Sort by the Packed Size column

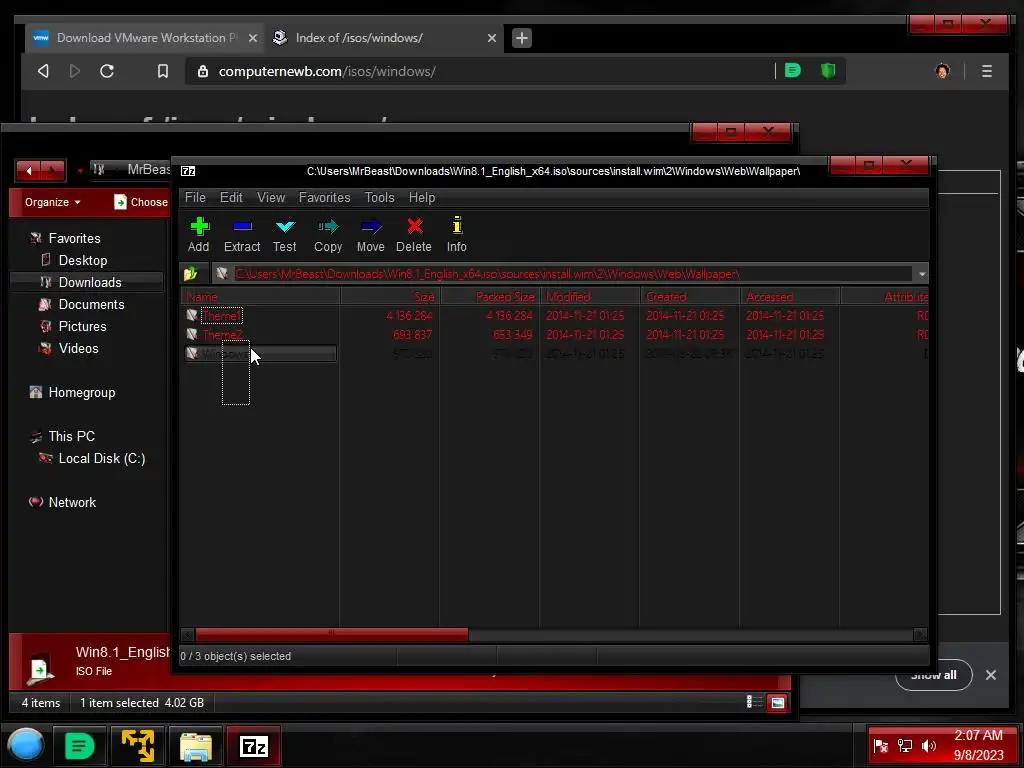[x=490, y=296]
